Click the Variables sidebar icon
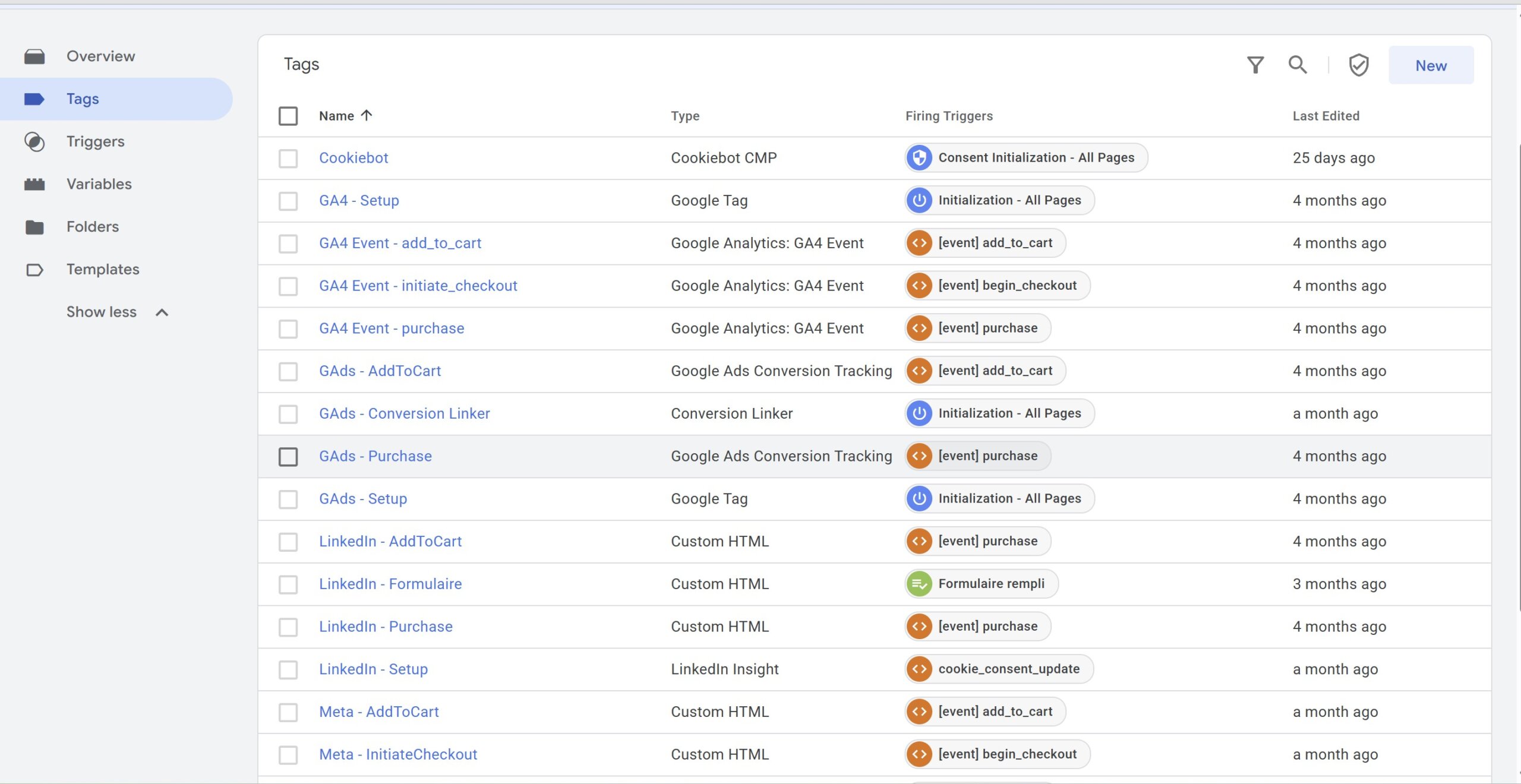This screenshot has width=1521, height=784. (34, 184)
